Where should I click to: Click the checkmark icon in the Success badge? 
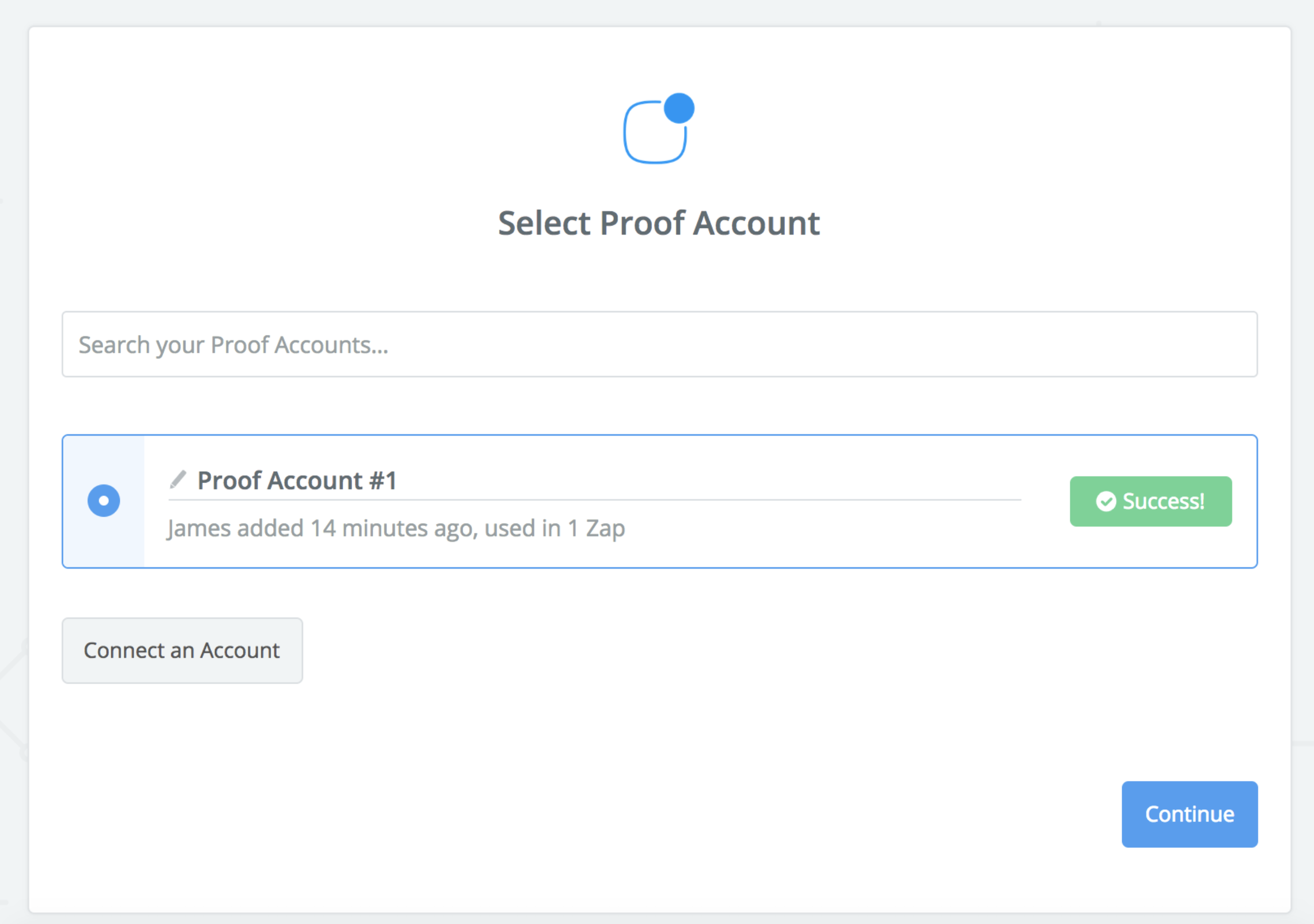coord(1105,501)
